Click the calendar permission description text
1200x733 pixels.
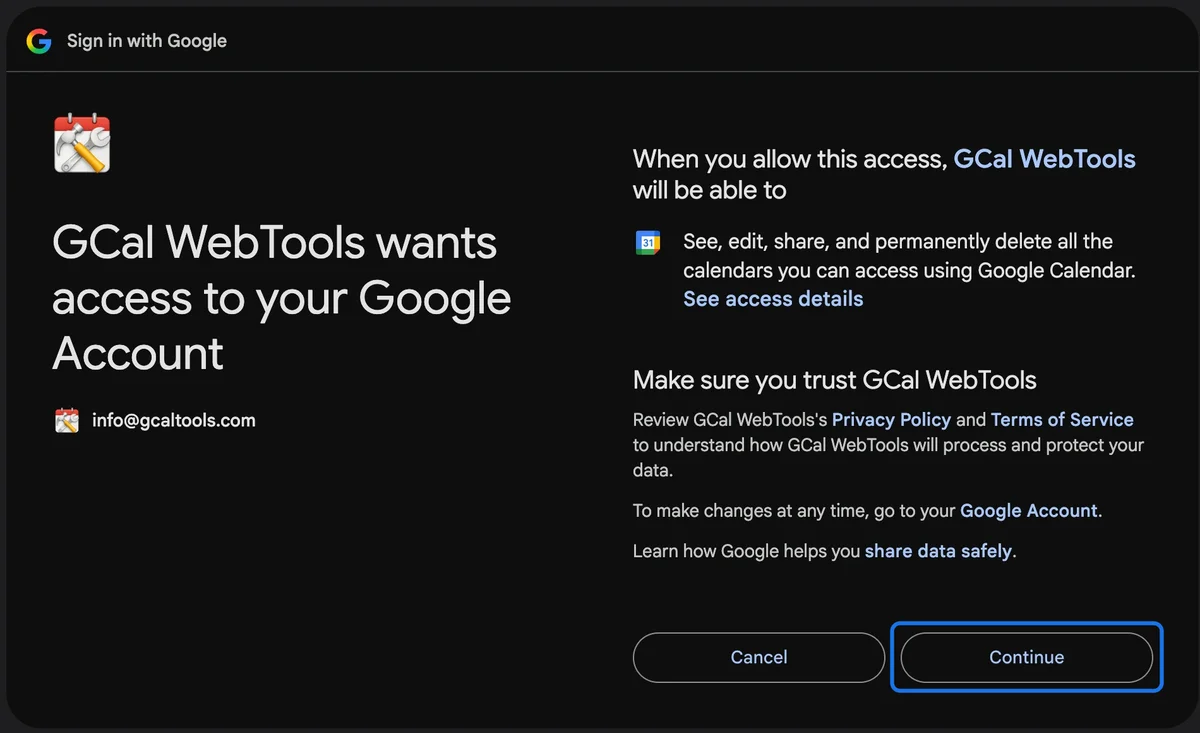point(911,256)
